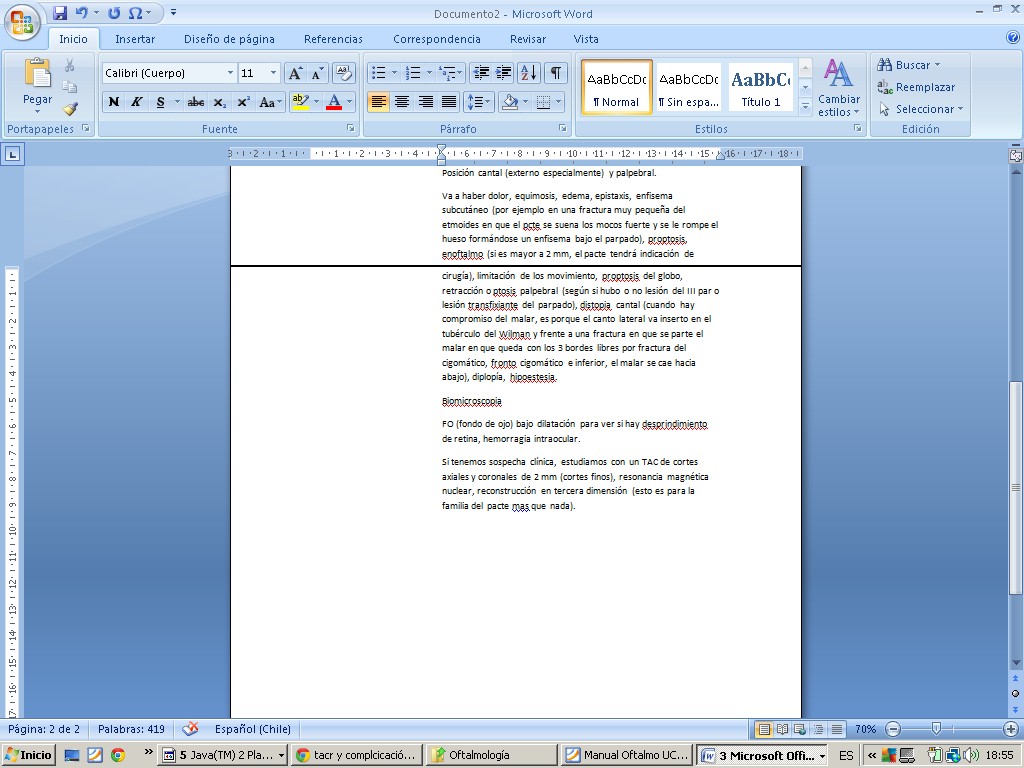Click the Sort paragraph icon

[529, 73]
